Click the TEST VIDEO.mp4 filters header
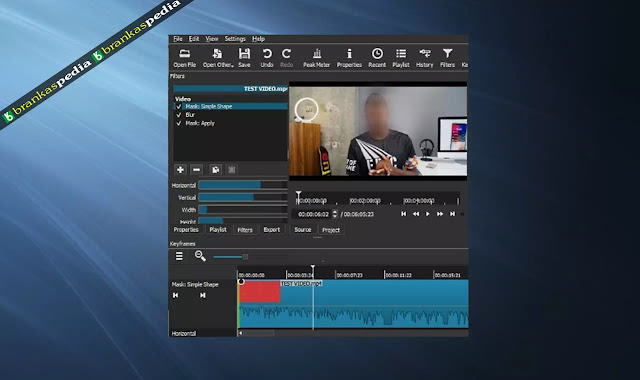640x380 pixels. pos(231,89)
